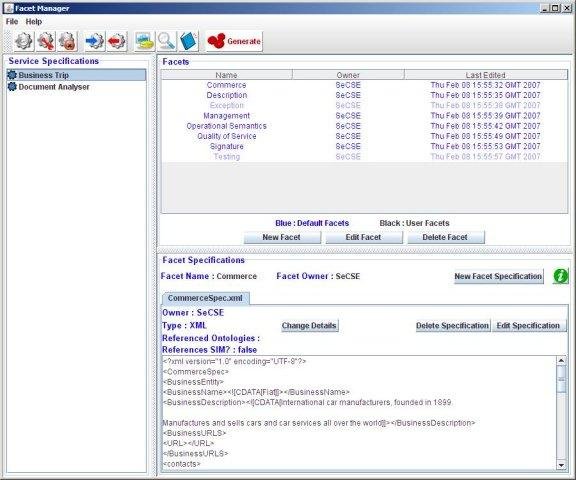Select the Testing facet row

coord(364,157)
